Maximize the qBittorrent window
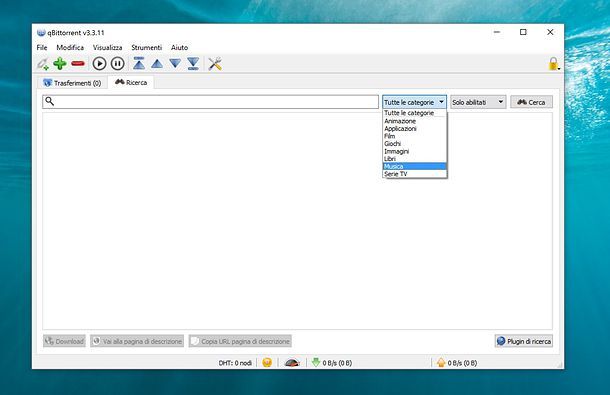This screenshot has height=395, width=610. click(x=523, y=32)
